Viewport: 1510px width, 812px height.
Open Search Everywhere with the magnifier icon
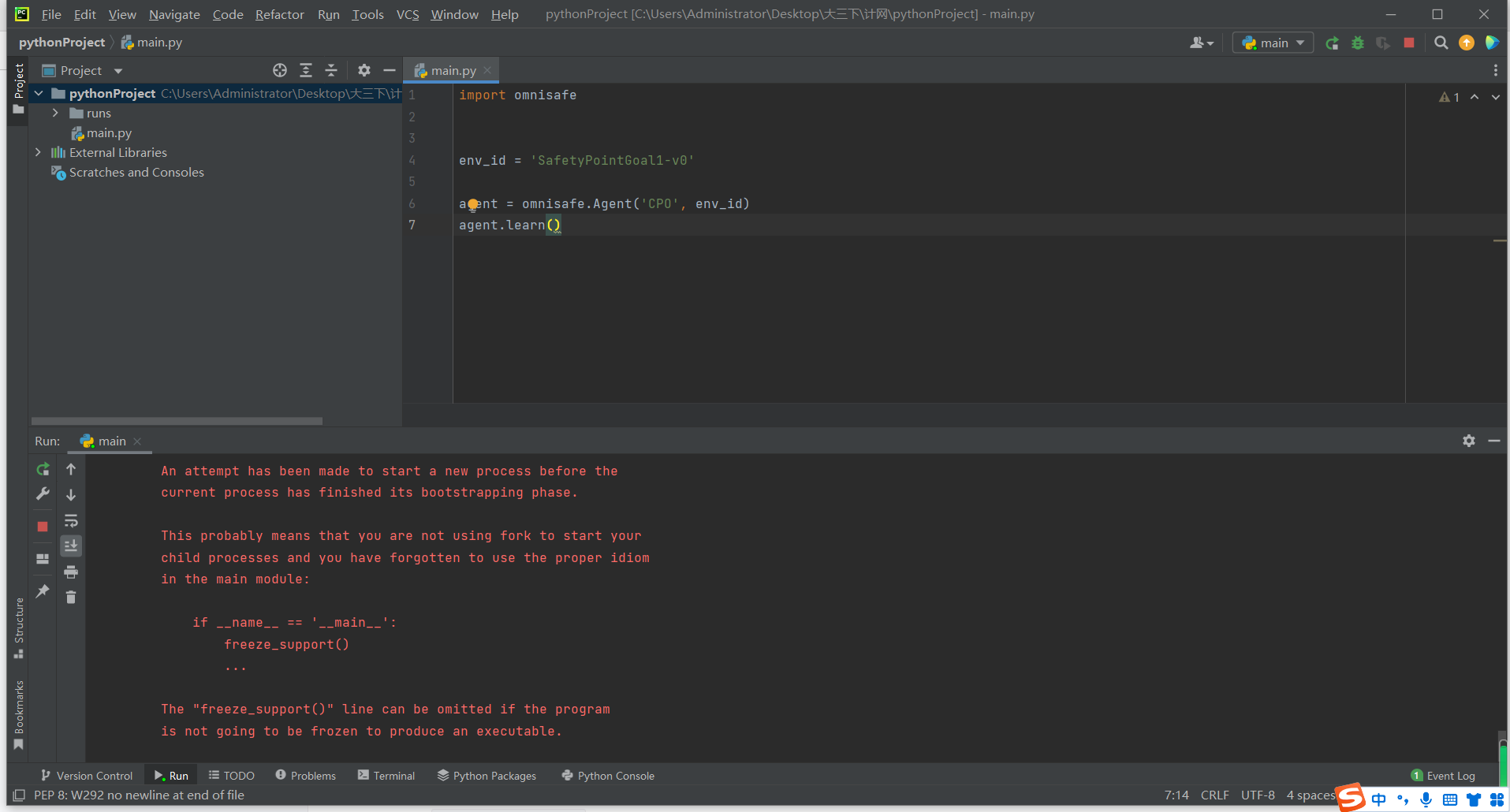click(x=1441, y=43)
